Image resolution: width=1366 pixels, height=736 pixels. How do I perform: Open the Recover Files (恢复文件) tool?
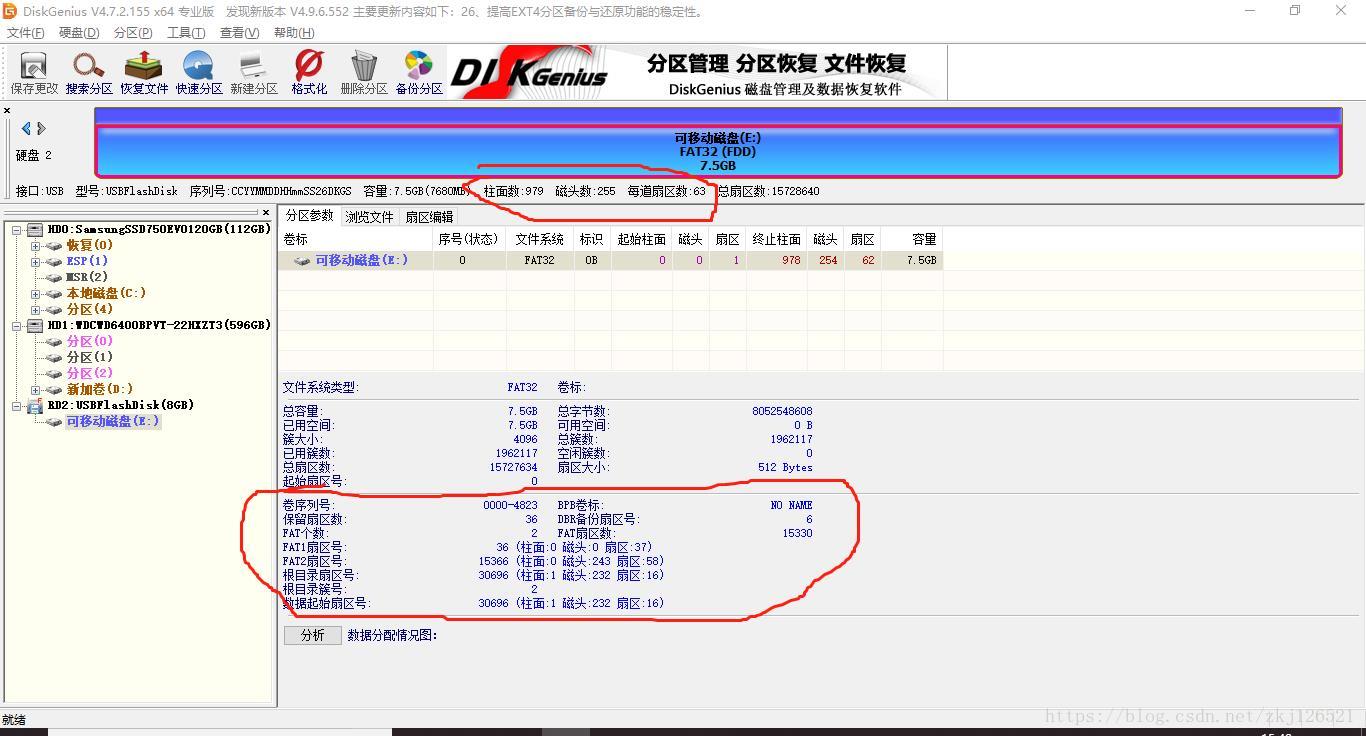point(144,73)
